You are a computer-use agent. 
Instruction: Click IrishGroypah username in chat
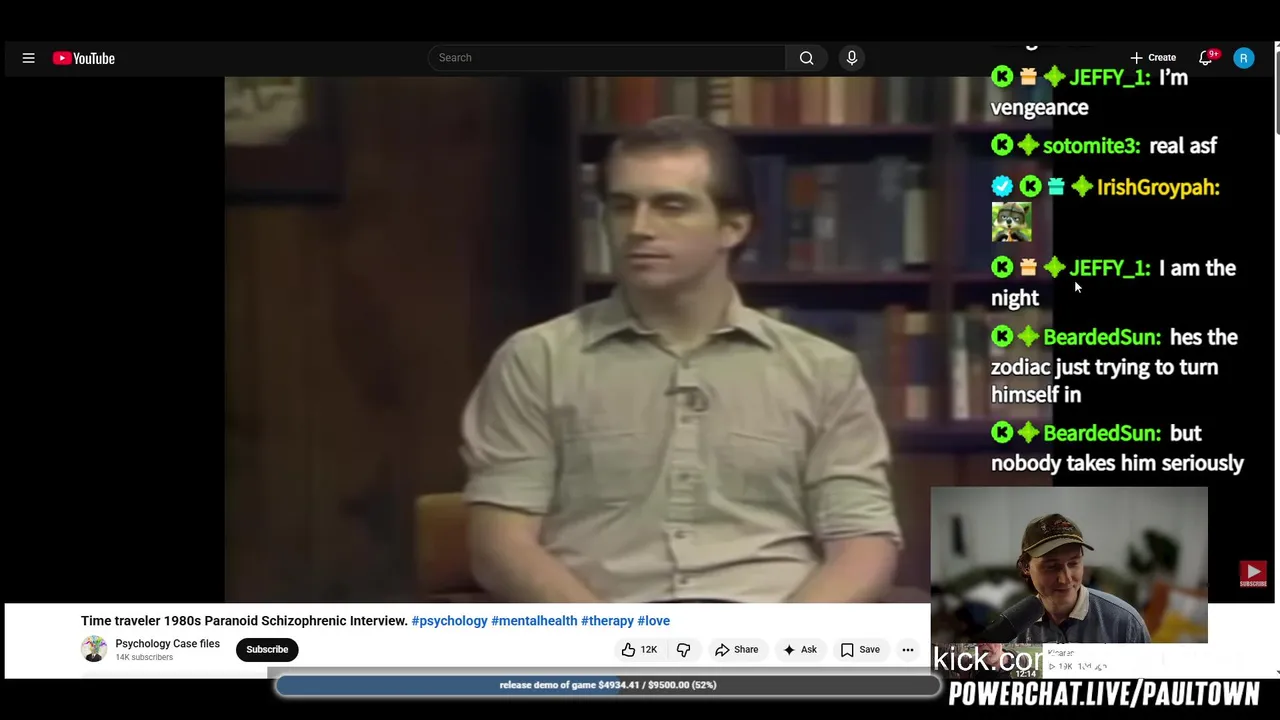[x=1158, y=187]
